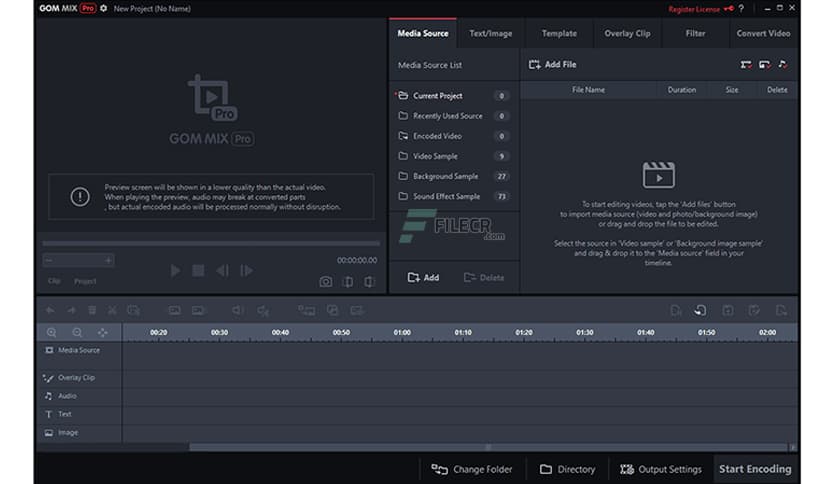Click the preview Stop button
Image resolution: width=836 pixels, height=484 pixels.
pos(198,271)
